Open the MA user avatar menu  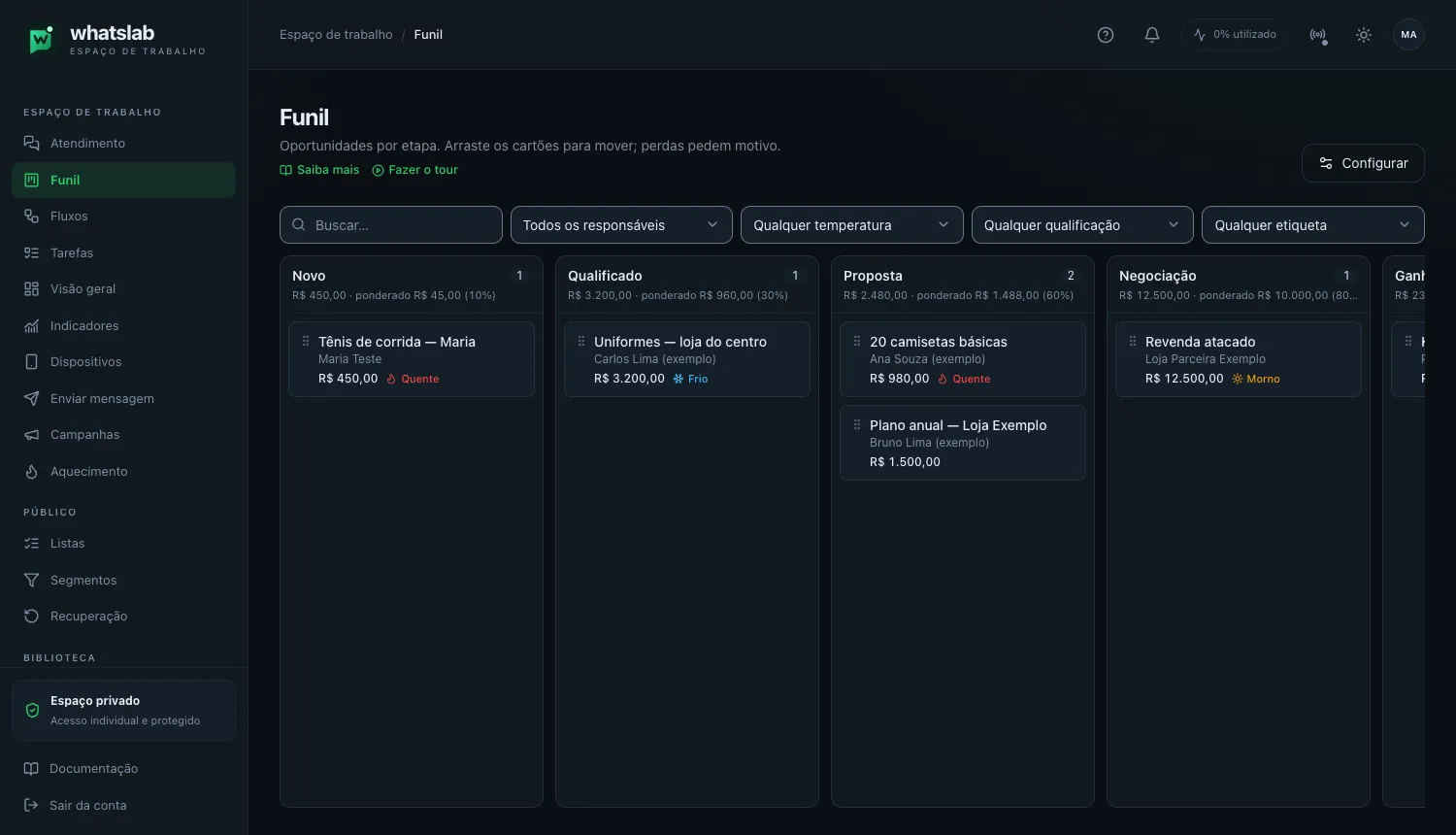(1408, 35)
